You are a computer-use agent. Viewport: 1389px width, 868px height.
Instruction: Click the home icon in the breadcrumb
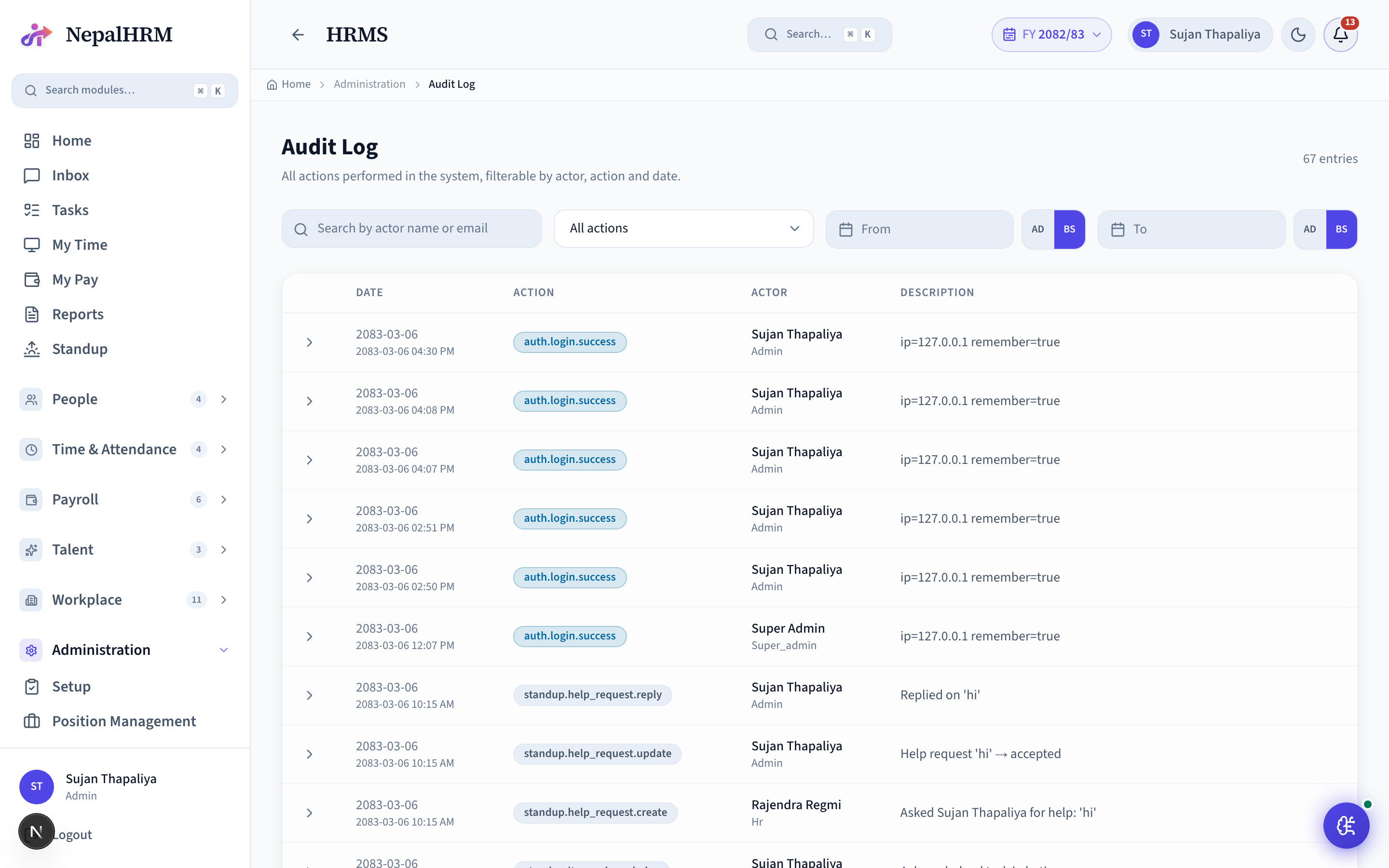coord(272,84)
